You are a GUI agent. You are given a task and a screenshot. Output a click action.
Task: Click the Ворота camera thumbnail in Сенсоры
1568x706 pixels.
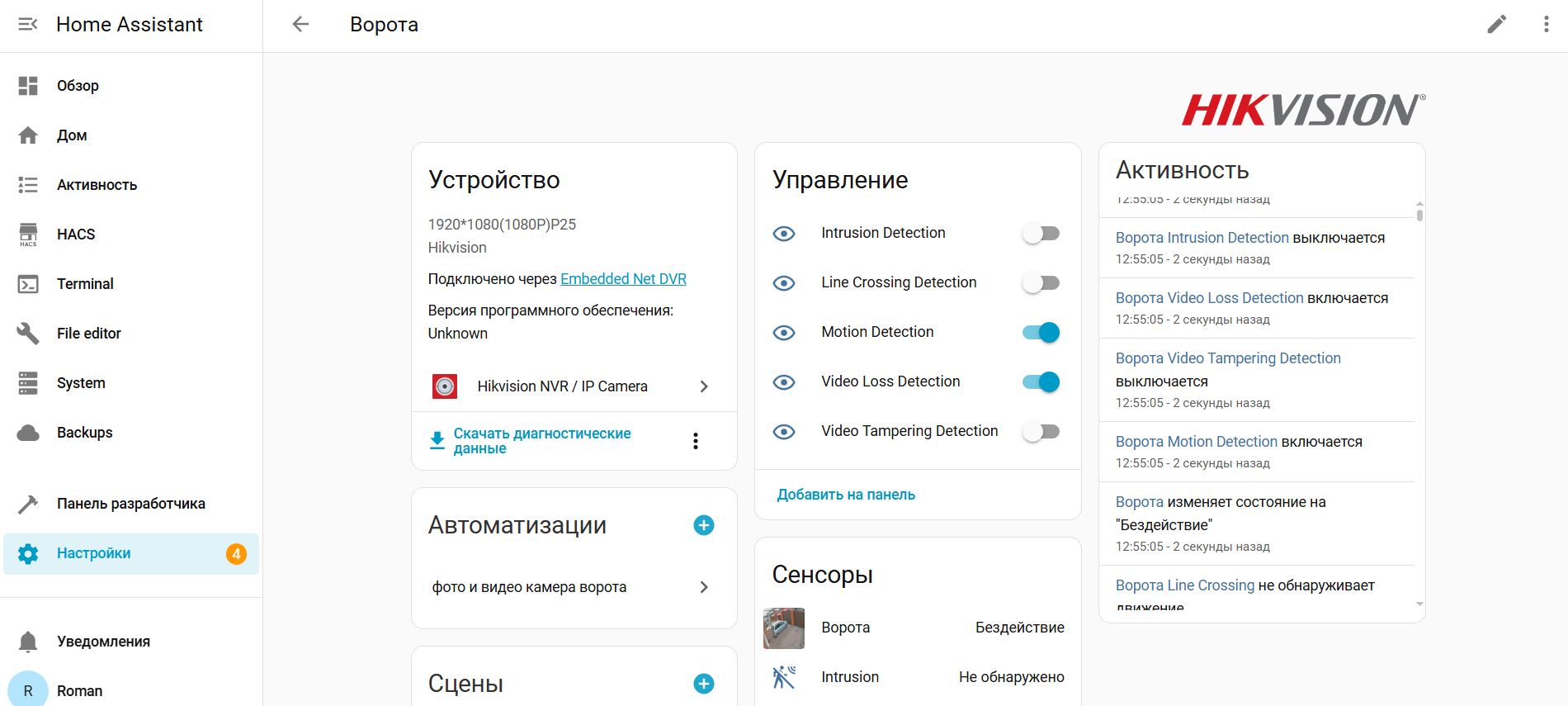click(783, 628)
